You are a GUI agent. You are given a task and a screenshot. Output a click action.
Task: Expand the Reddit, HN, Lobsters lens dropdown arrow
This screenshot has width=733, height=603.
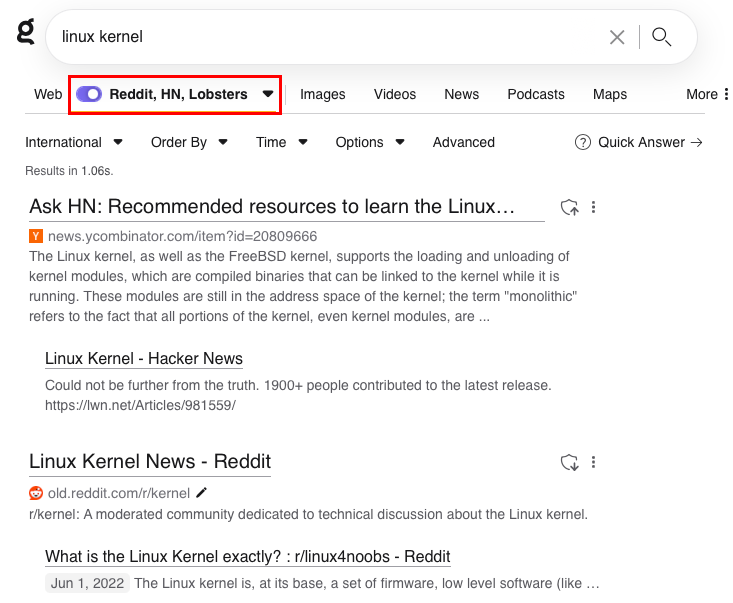268,94
